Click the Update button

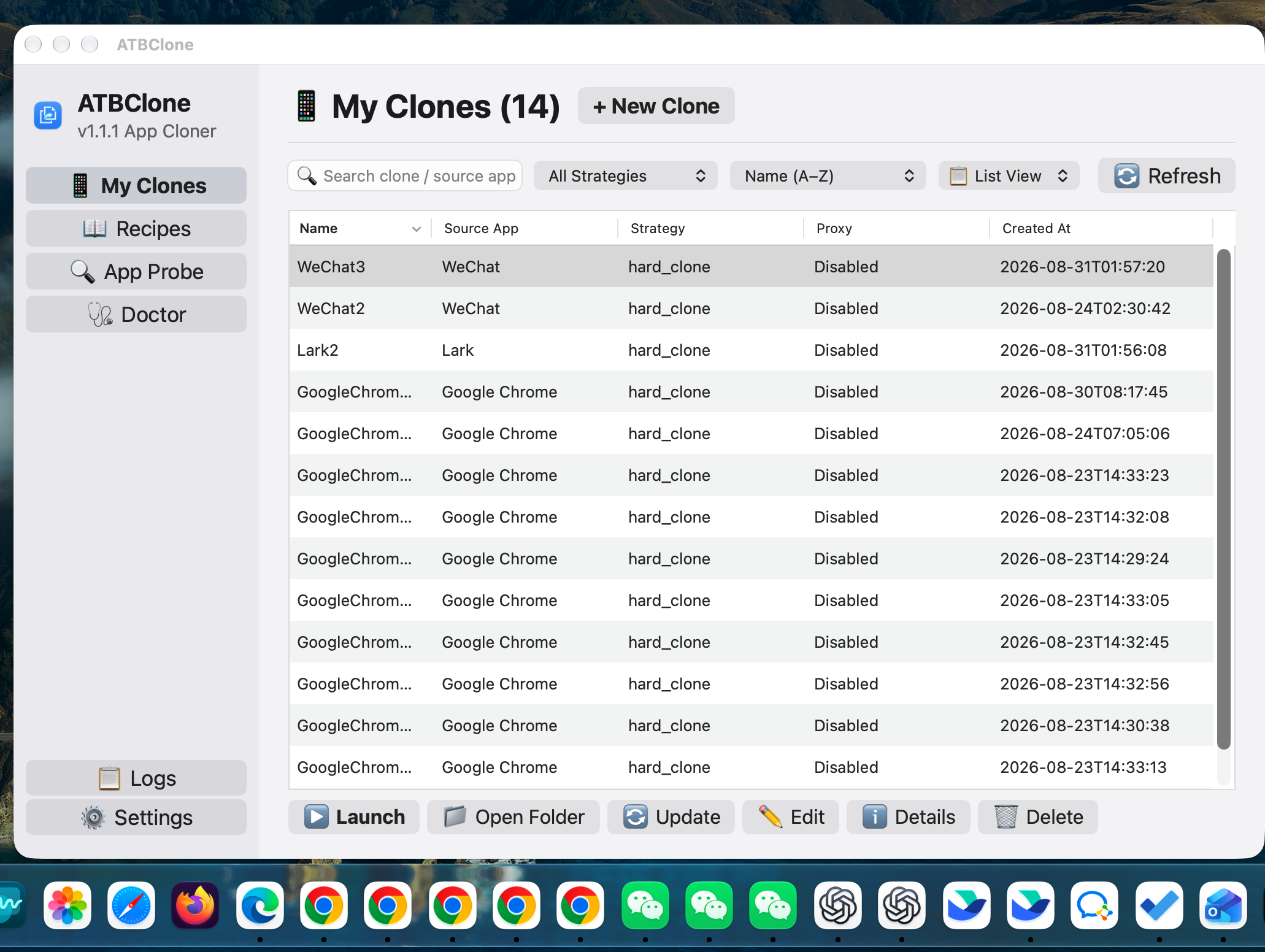pyautogui.click(x=671, y=816)
